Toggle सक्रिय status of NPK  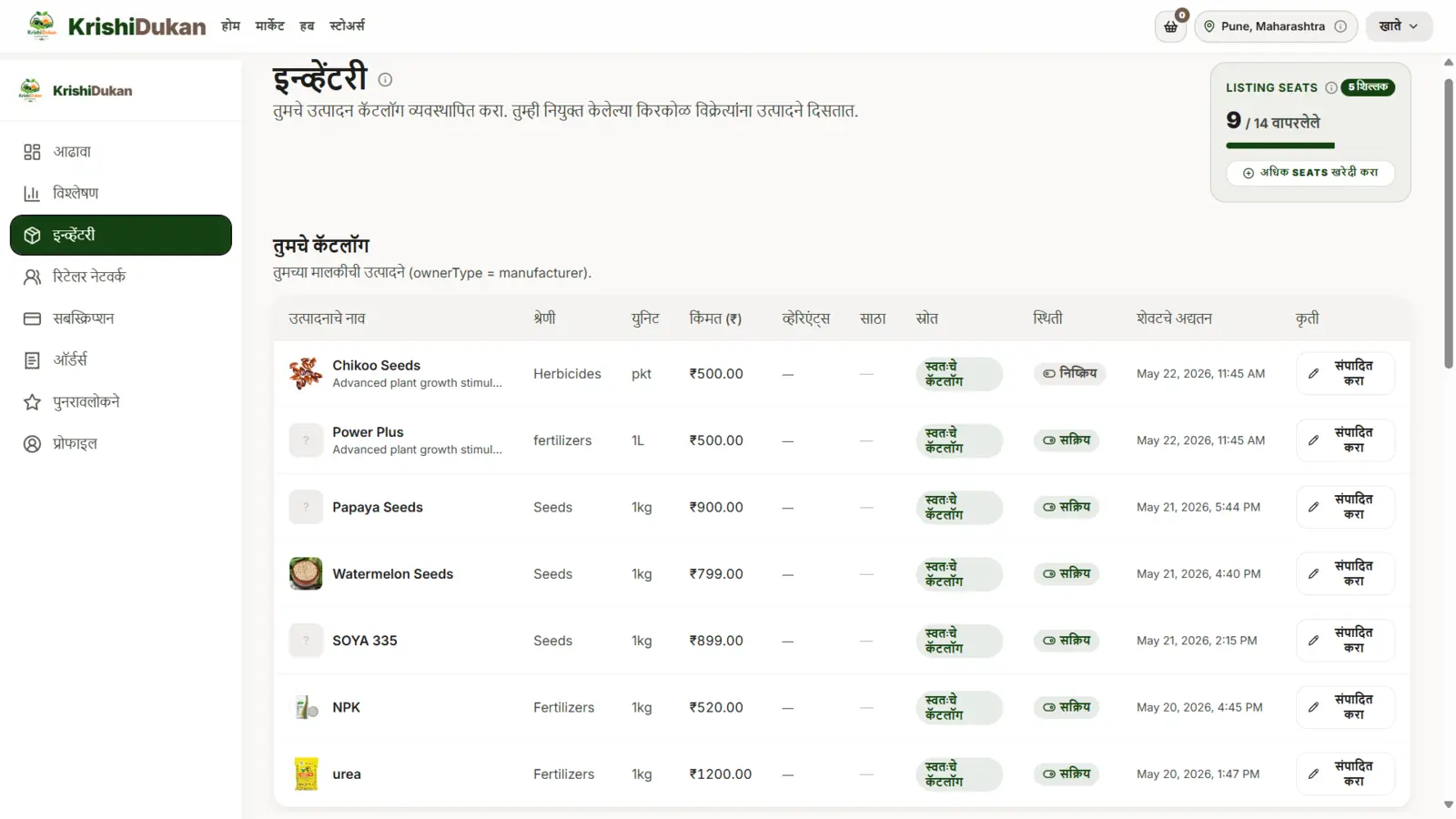[x=1067, y=707]
